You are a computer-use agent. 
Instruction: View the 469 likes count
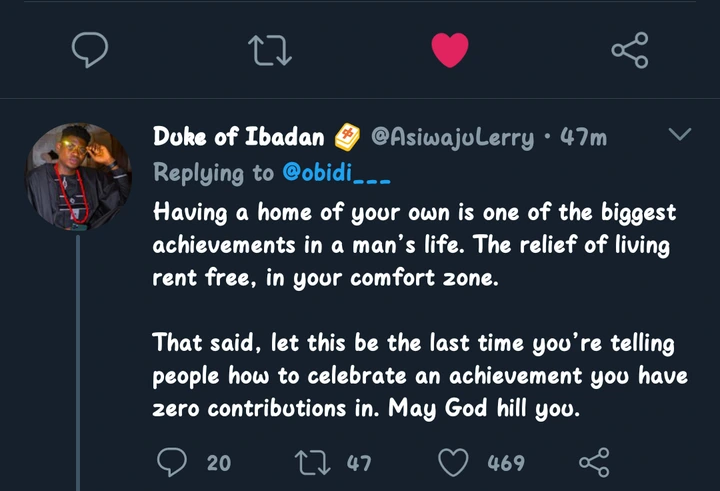pyautogui.click(x=506, y=463)
